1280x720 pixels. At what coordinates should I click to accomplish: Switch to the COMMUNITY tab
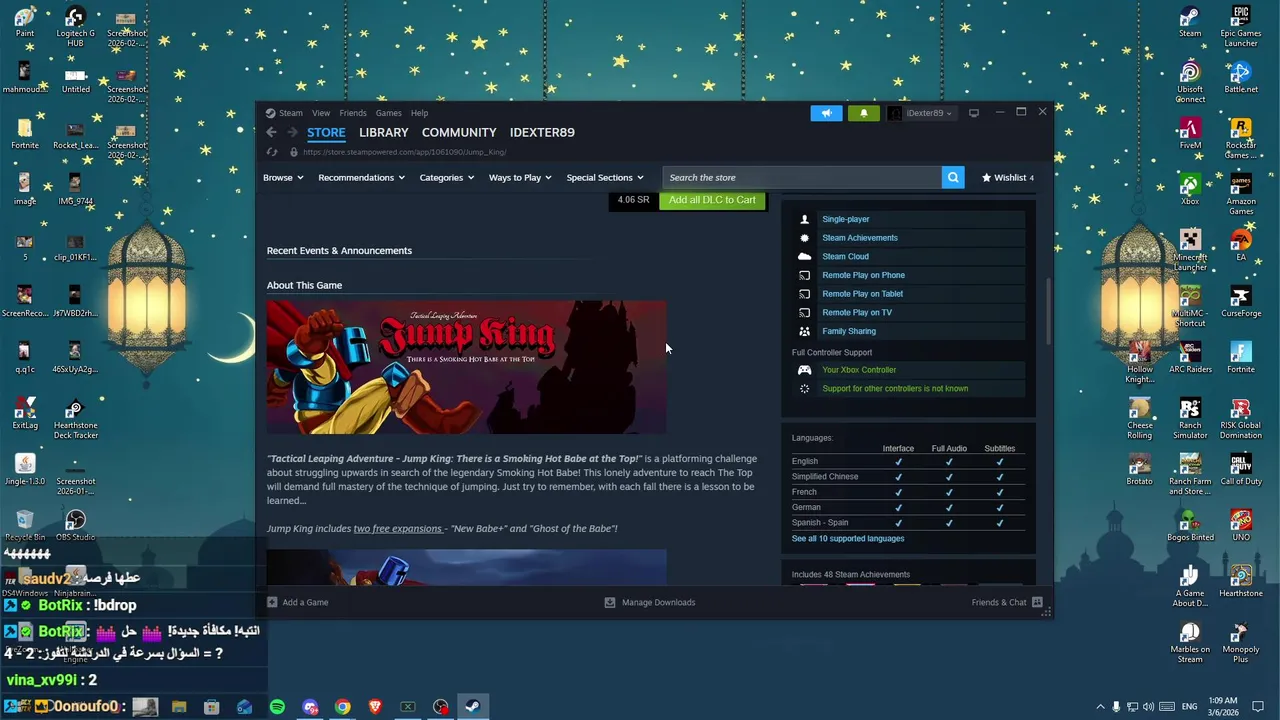pyautogui.click(x=459, y=132)
